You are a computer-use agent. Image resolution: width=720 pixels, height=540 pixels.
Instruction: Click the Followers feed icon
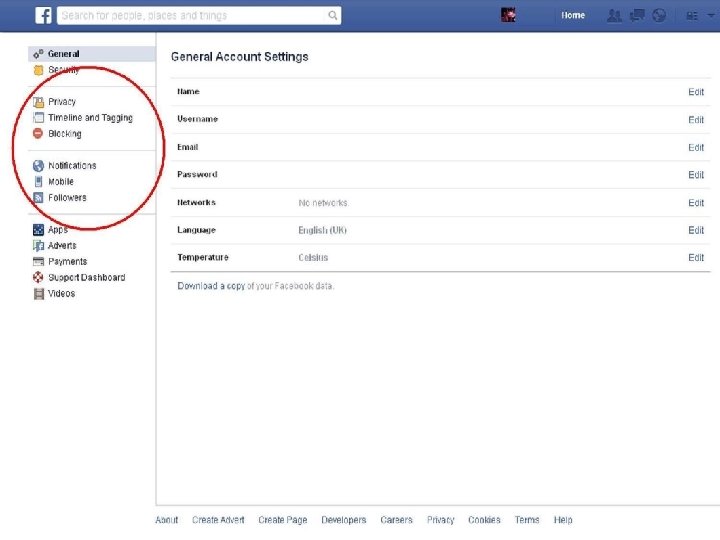pyautogui.click(x=39, y=198)
